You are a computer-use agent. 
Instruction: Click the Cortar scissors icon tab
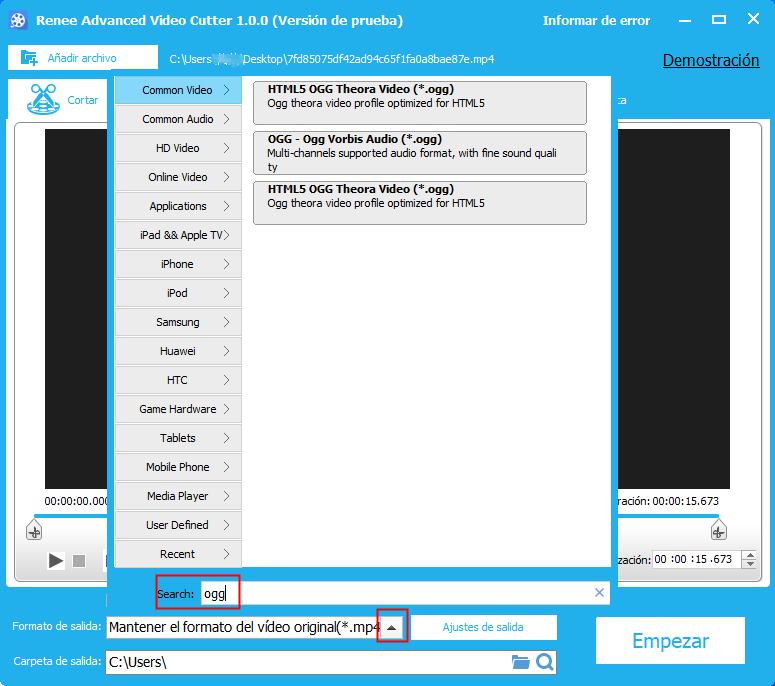[42, 100]
